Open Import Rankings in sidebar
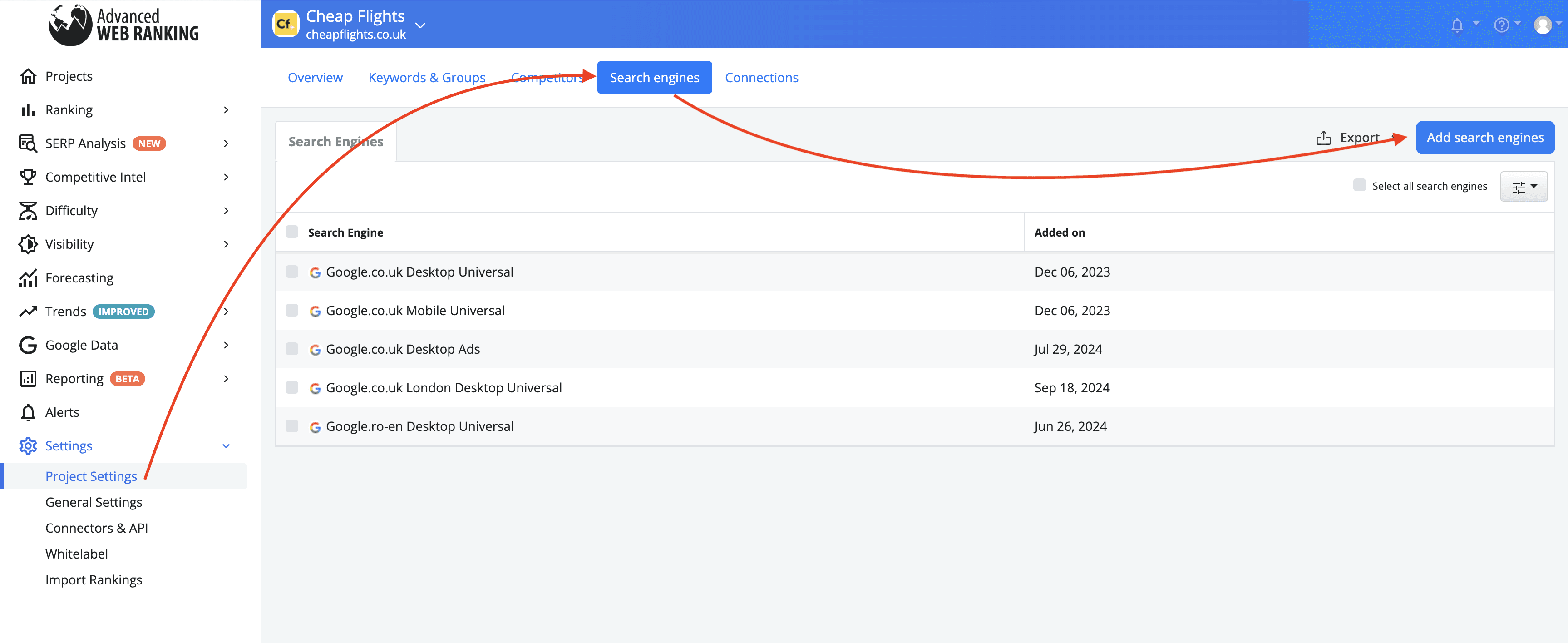 (x=94, y=580)
